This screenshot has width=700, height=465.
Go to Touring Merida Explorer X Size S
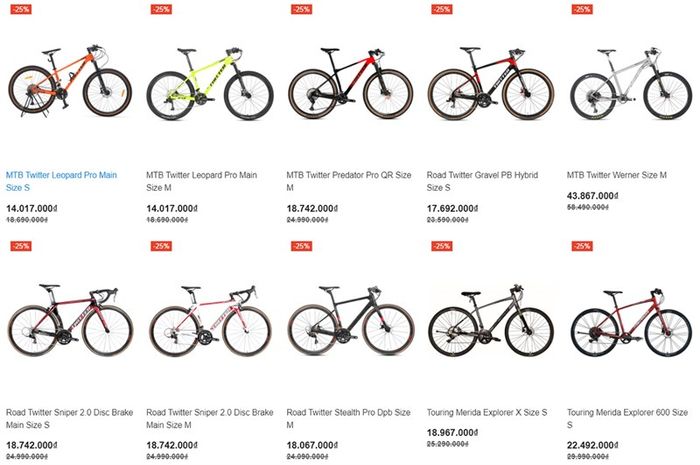point(487,412)
